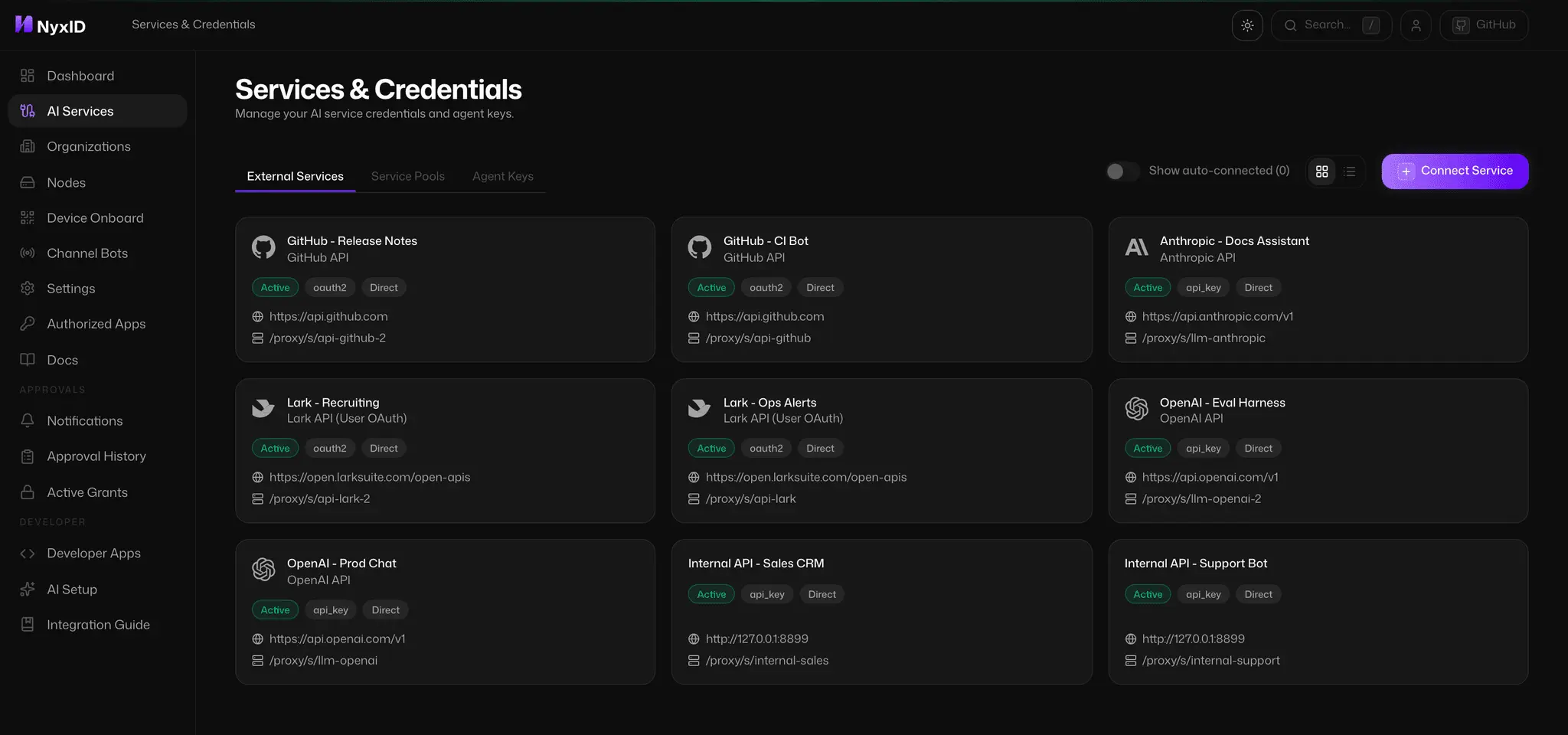Click the Channel Bots broadcast icon

[28, 253]
